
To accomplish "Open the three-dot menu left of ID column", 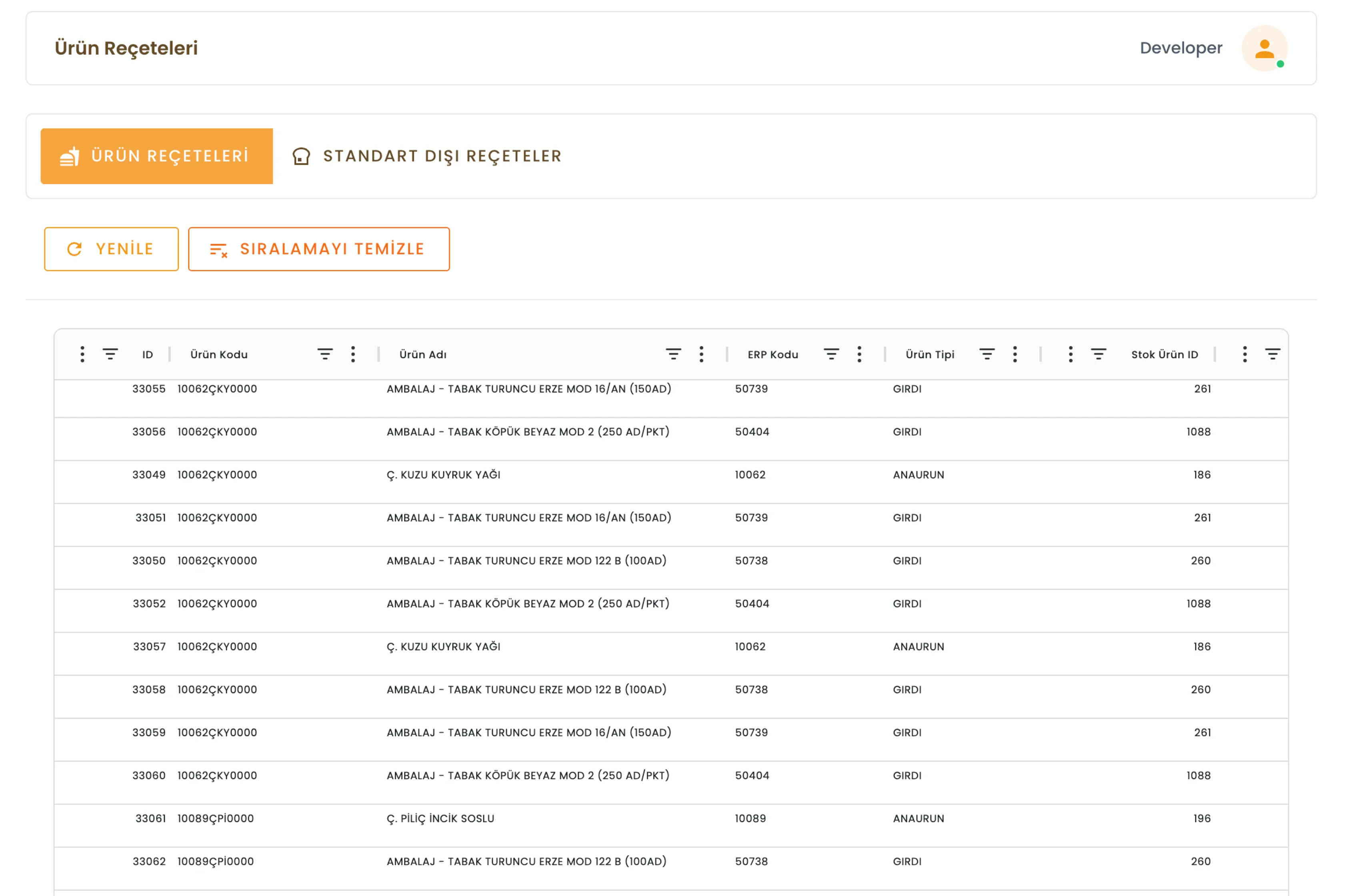I will [x=82, y=354].
